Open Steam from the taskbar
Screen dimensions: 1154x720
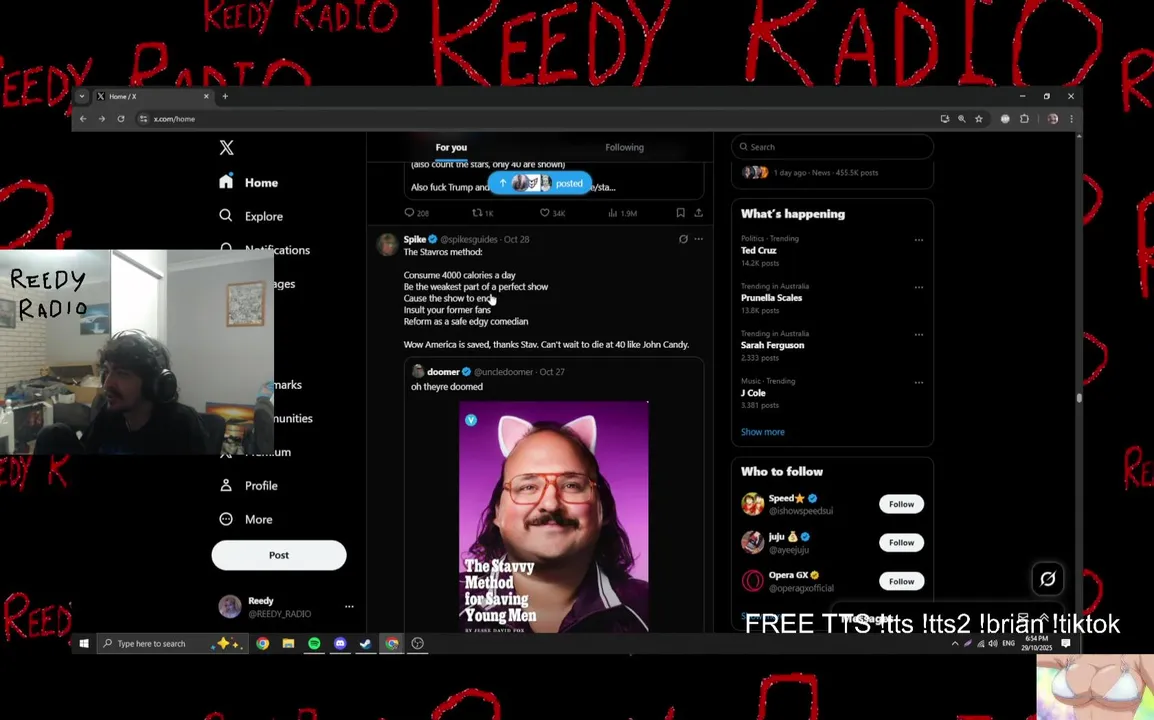coord(366,643)
